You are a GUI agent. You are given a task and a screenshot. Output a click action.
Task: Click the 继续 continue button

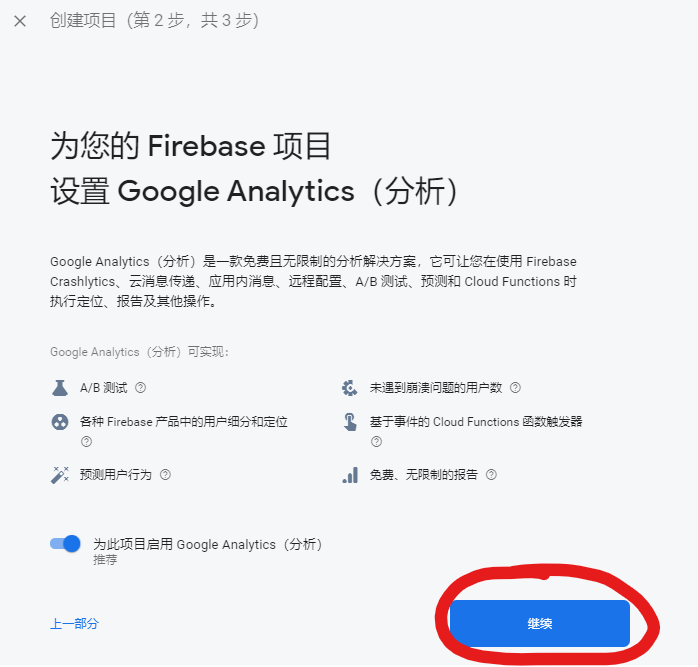pyautogui.click(x=539, y=624)
